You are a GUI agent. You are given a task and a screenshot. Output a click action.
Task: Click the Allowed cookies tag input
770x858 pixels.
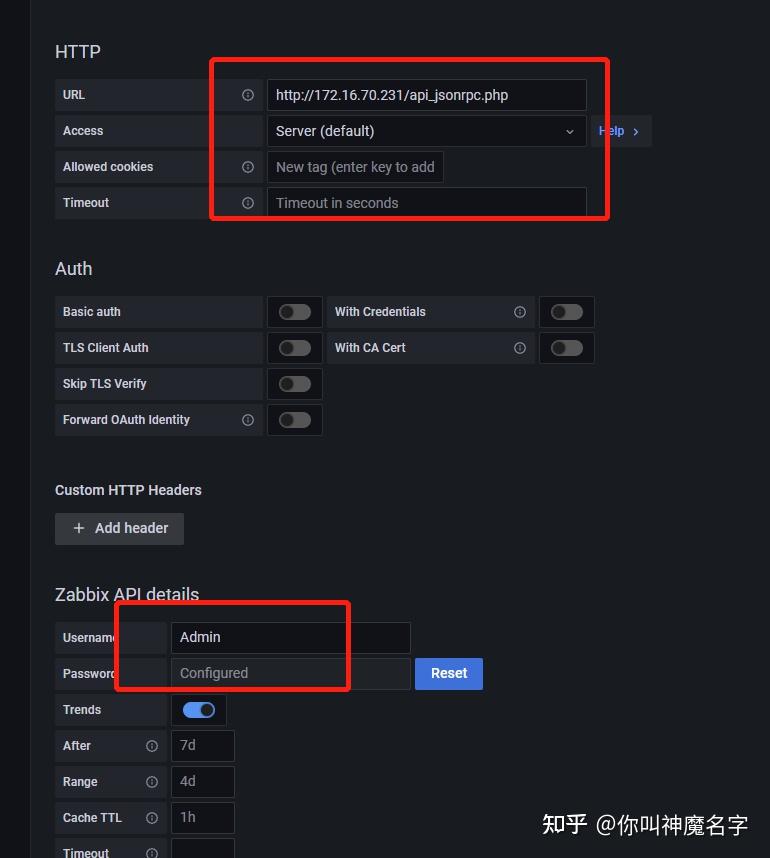(355, 167)
